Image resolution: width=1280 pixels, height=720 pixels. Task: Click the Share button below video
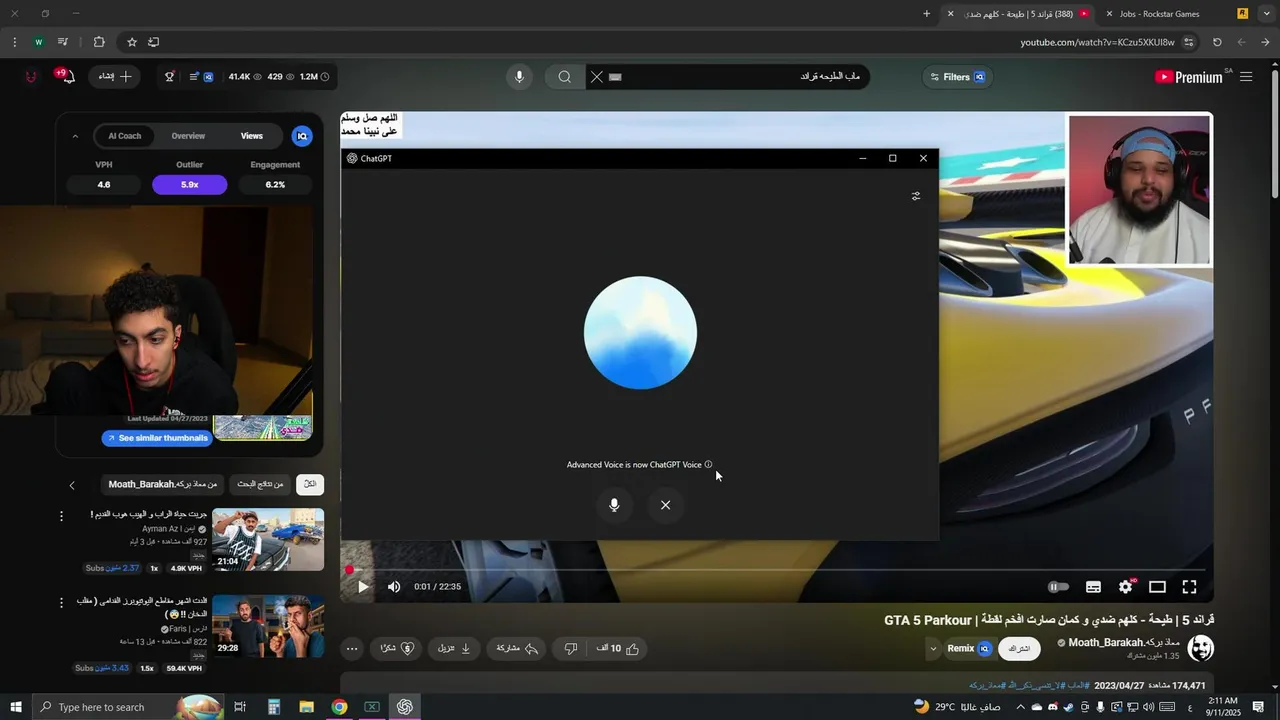tap(517, 648)
